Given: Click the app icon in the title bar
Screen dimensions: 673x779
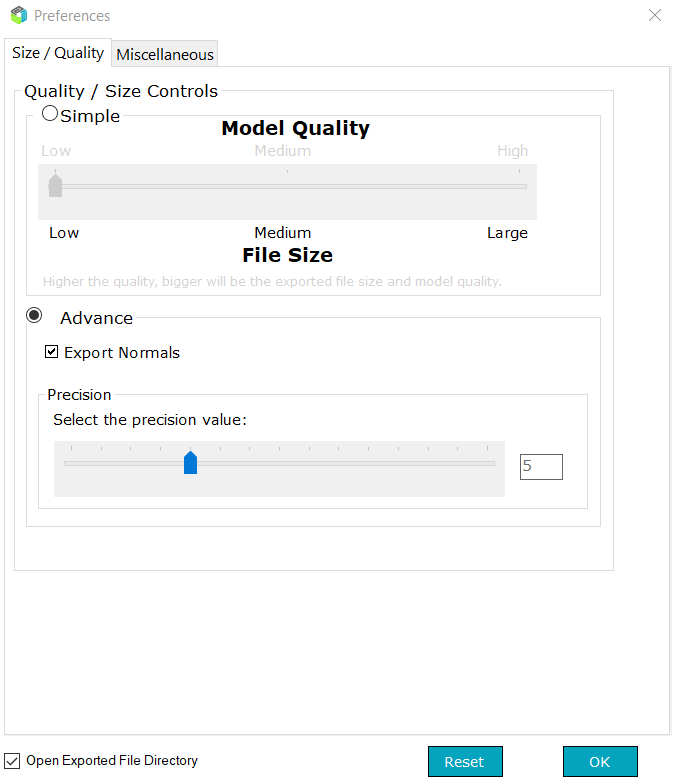Looking at the screenshot, I should tap(18, 16).
